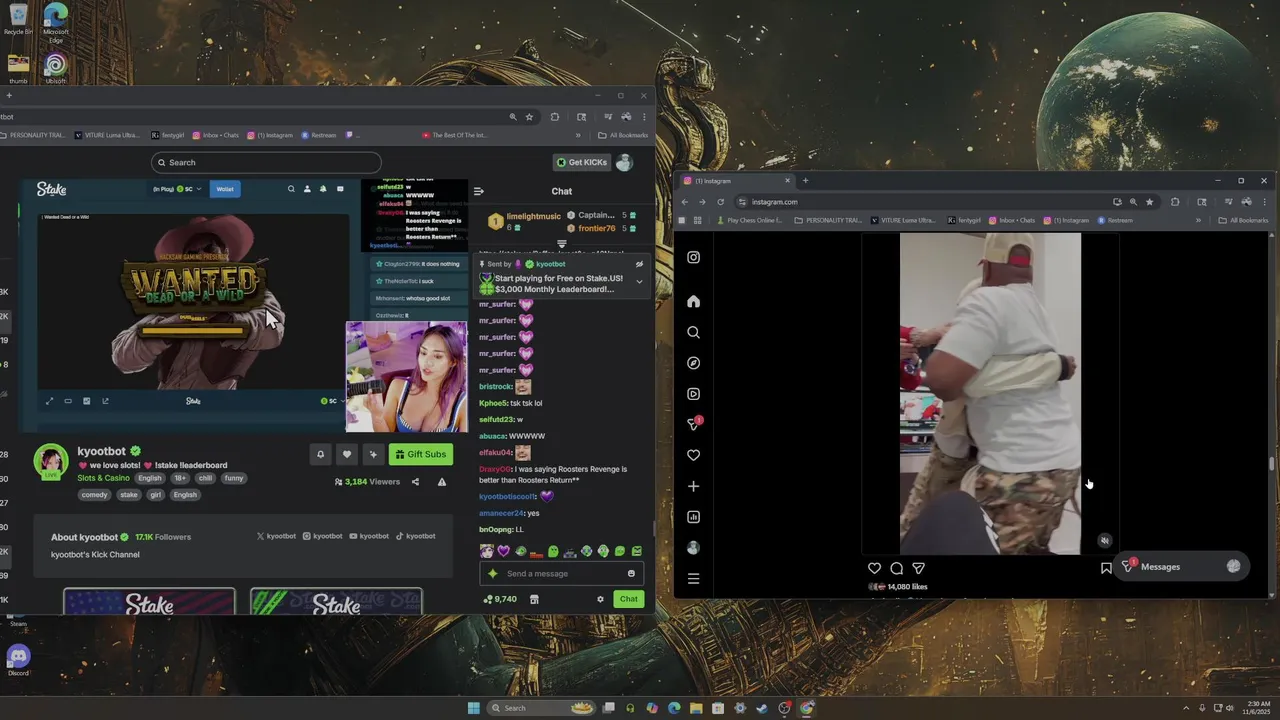Open Instagram Notifications heart in sidebar
Image resolution: width=1280 pixels, height=720 pixels.
click(693, 455)
